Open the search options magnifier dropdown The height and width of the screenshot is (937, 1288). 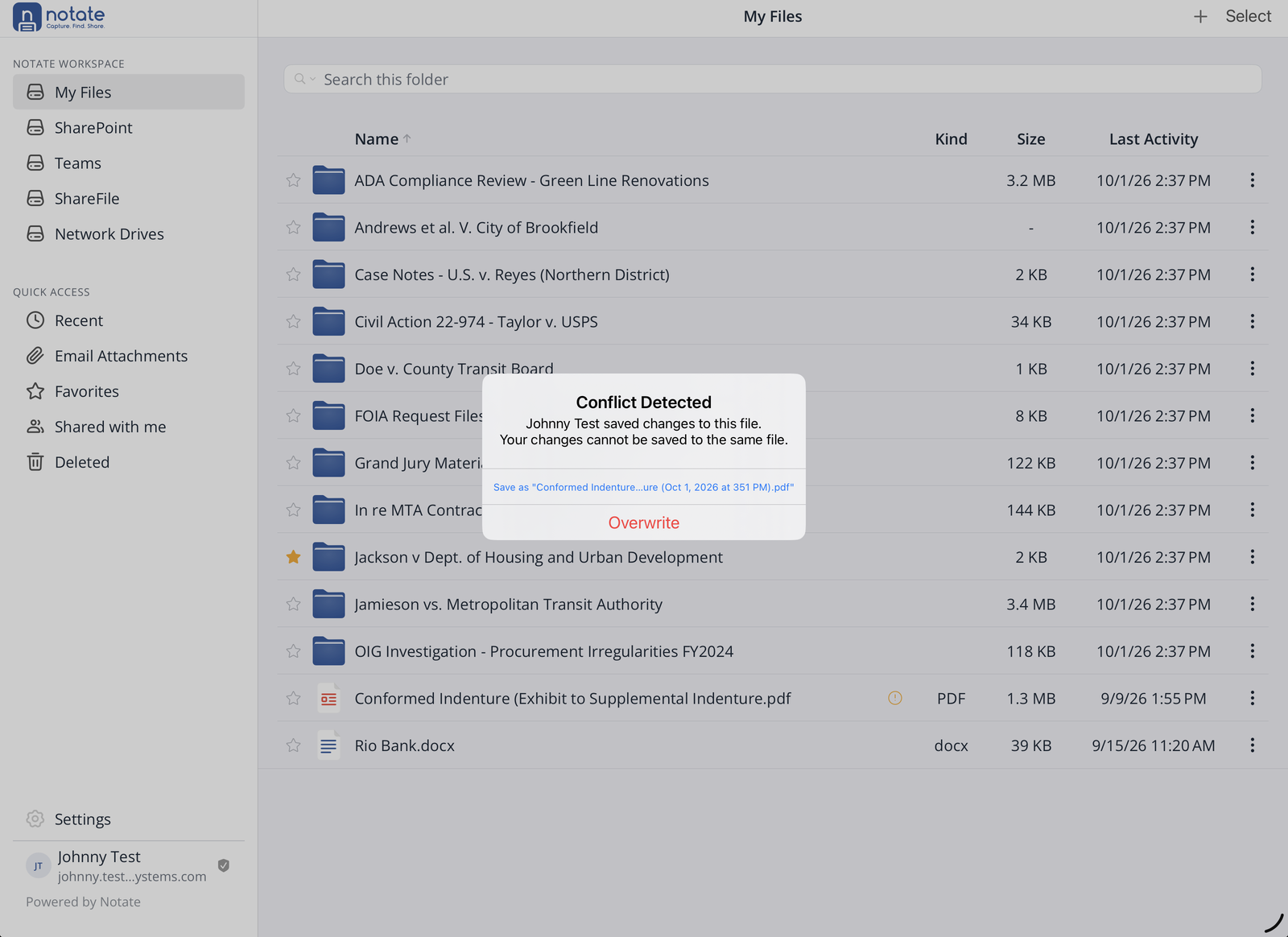point(304,79)
